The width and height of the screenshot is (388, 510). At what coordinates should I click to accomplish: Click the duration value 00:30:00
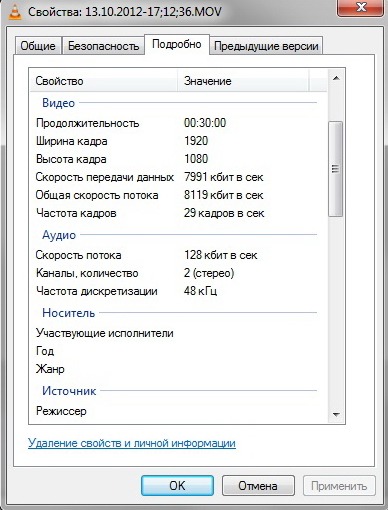[205, 123]
